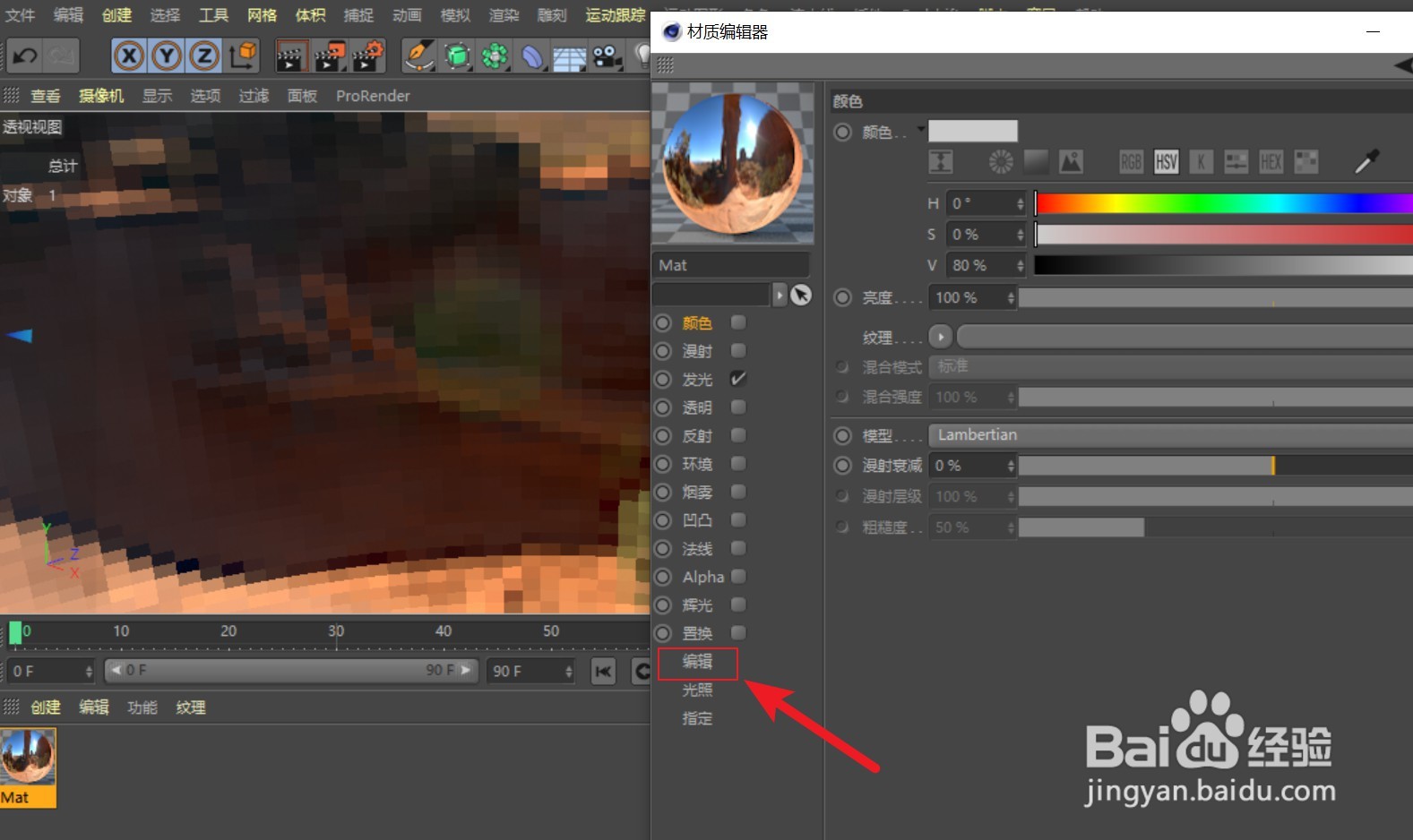Open the 摄像机 viewport menu
The width and height of the screenshot is (1413, 840).
coord(101,96)
